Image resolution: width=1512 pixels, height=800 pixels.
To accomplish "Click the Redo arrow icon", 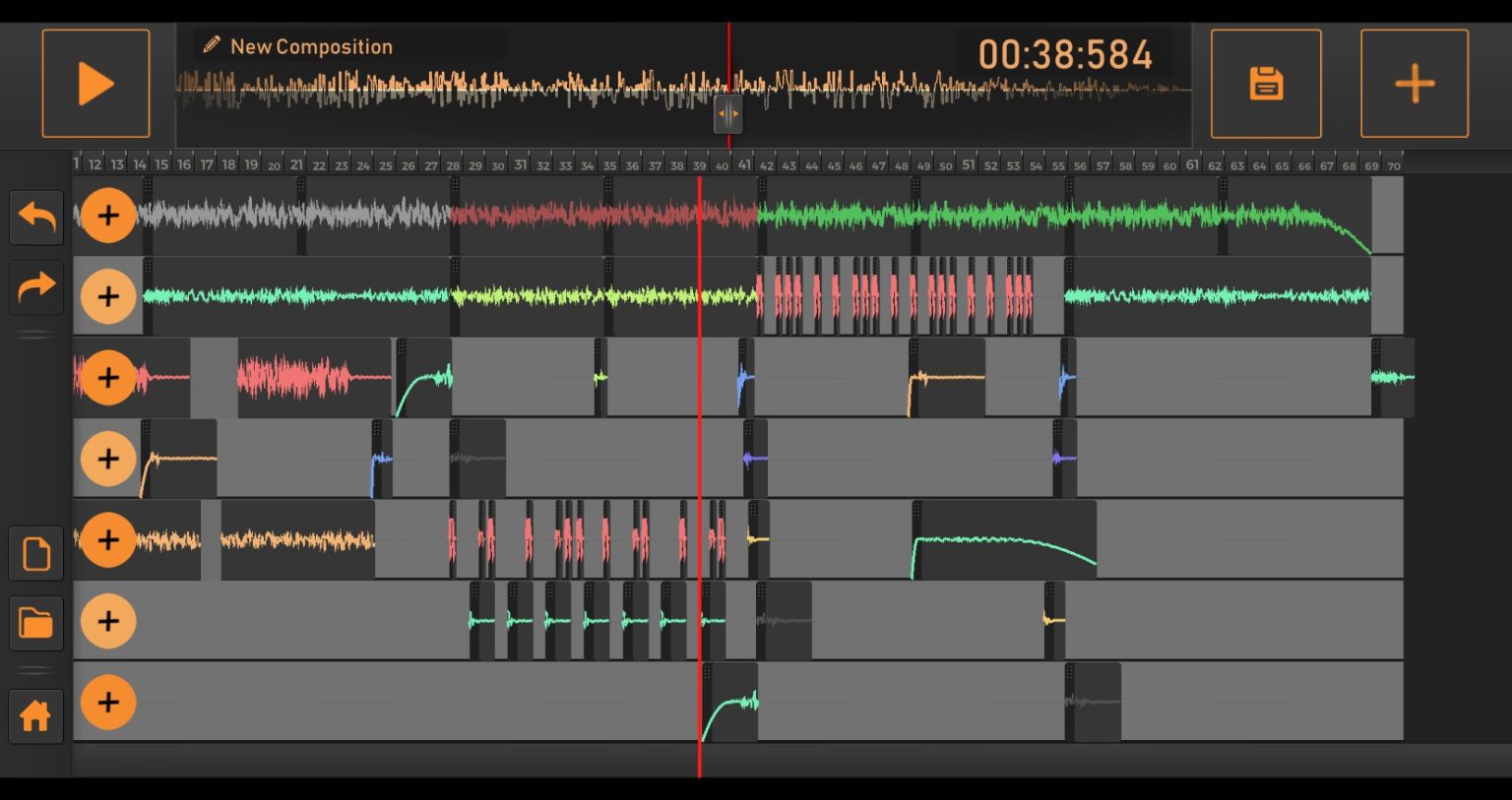I will point(35,287).
